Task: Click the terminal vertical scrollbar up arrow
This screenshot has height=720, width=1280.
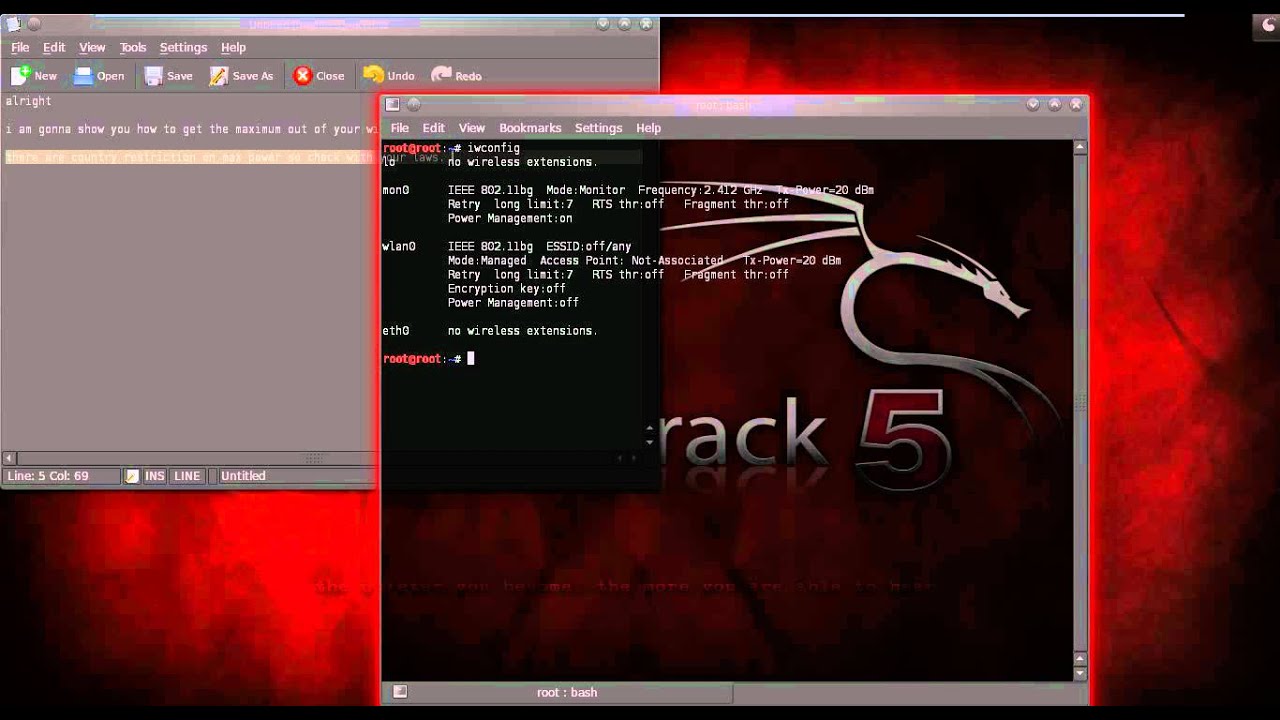Action: pyautogui.click(x=1080, y=147)
